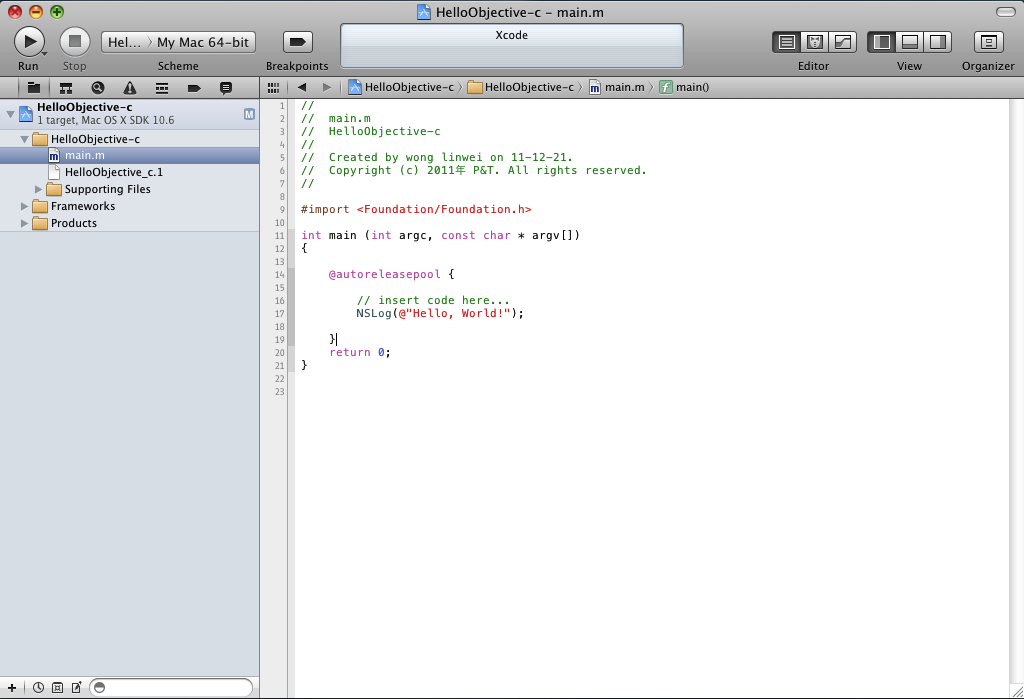This screenshot has height=699, width=1024.
Task: Switch to the Standard editor
Action: (x=787, y=42)
